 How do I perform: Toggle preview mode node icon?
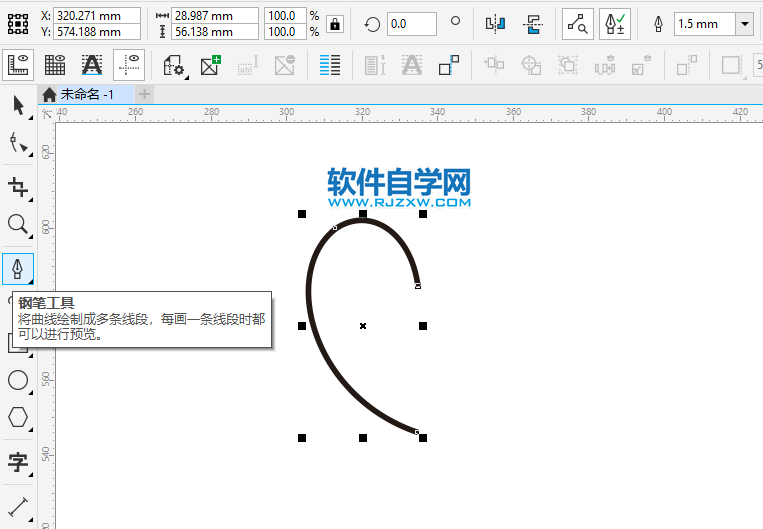pyautogui.click(x=578, y=23)
